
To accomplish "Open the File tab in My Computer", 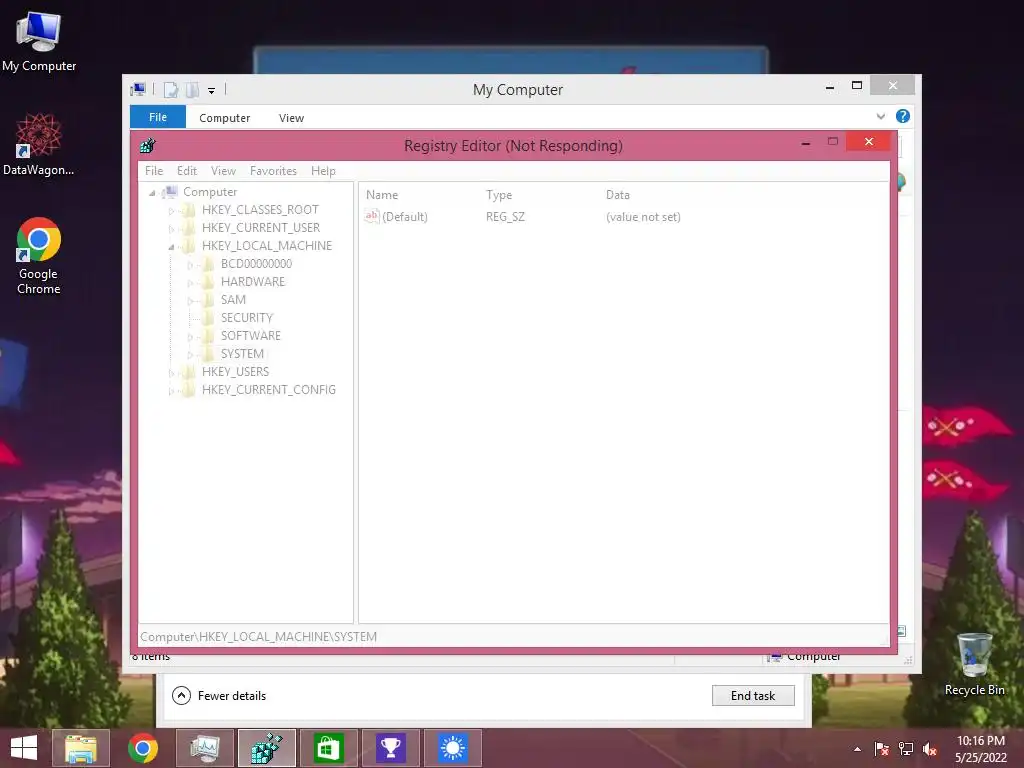I will coord(158,117).
